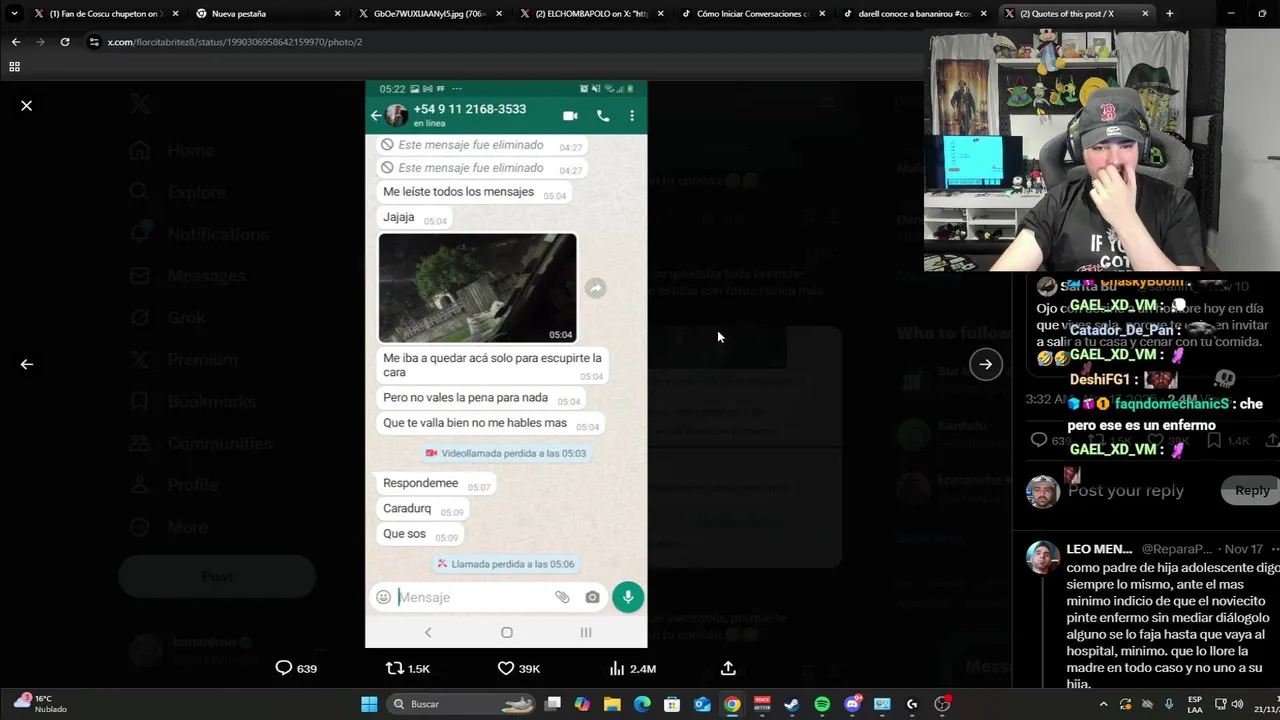Viewport: 1280px width, 720px height.
Task: Switch to Chrome in the taskbar
Action: coord(732,704)
